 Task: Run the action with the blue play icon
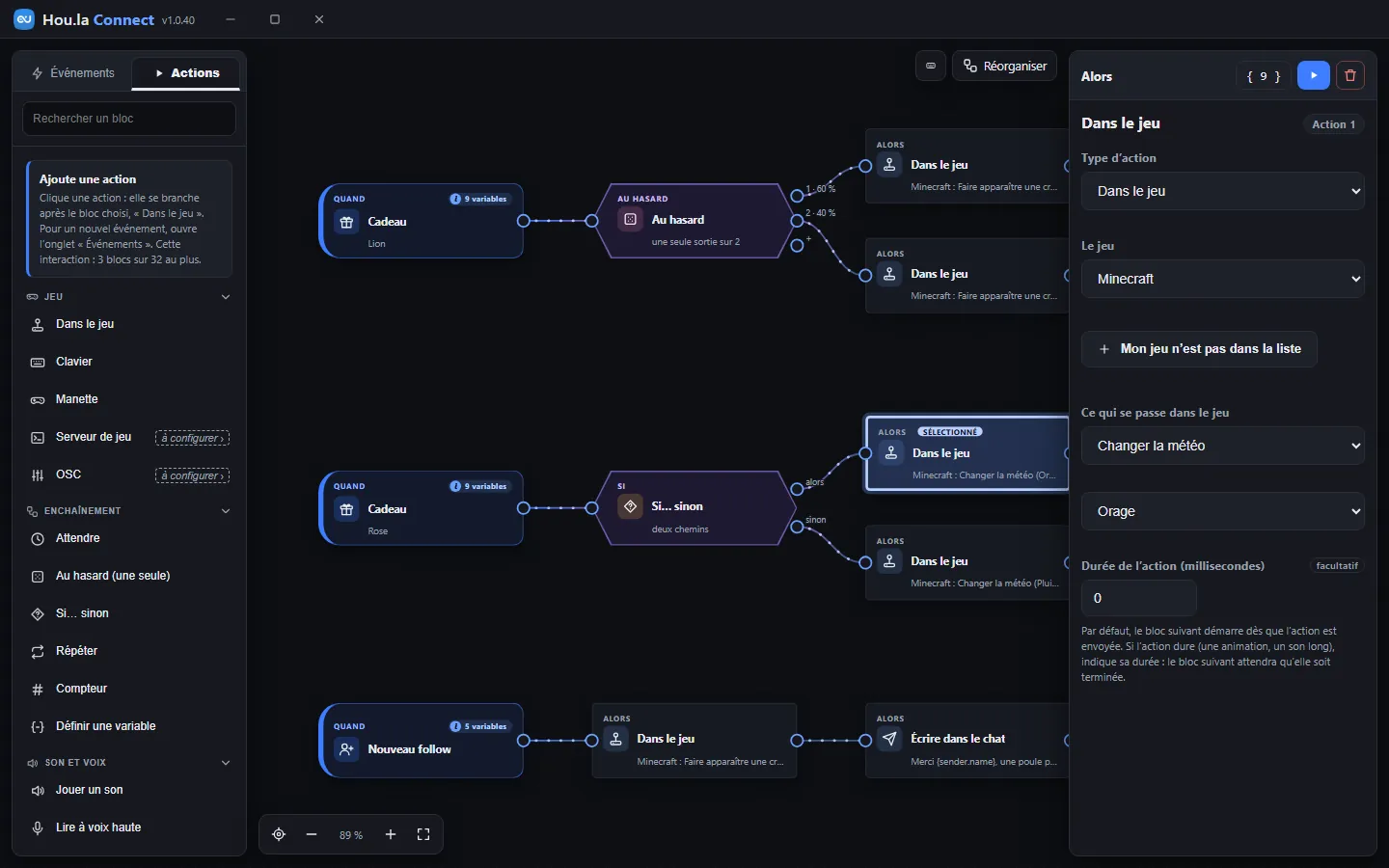click(1313, 75)
